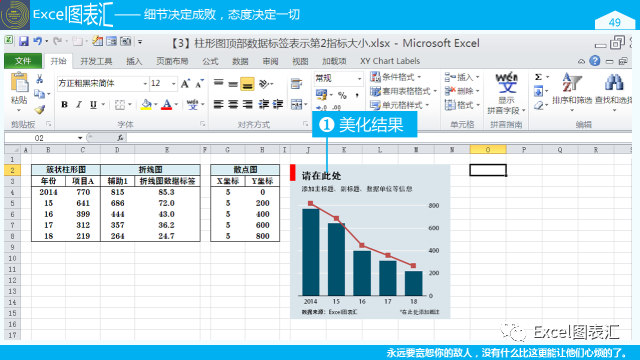Toggle Underline formatting
This screenshot has height=360, width=640.
coord(93,104)
